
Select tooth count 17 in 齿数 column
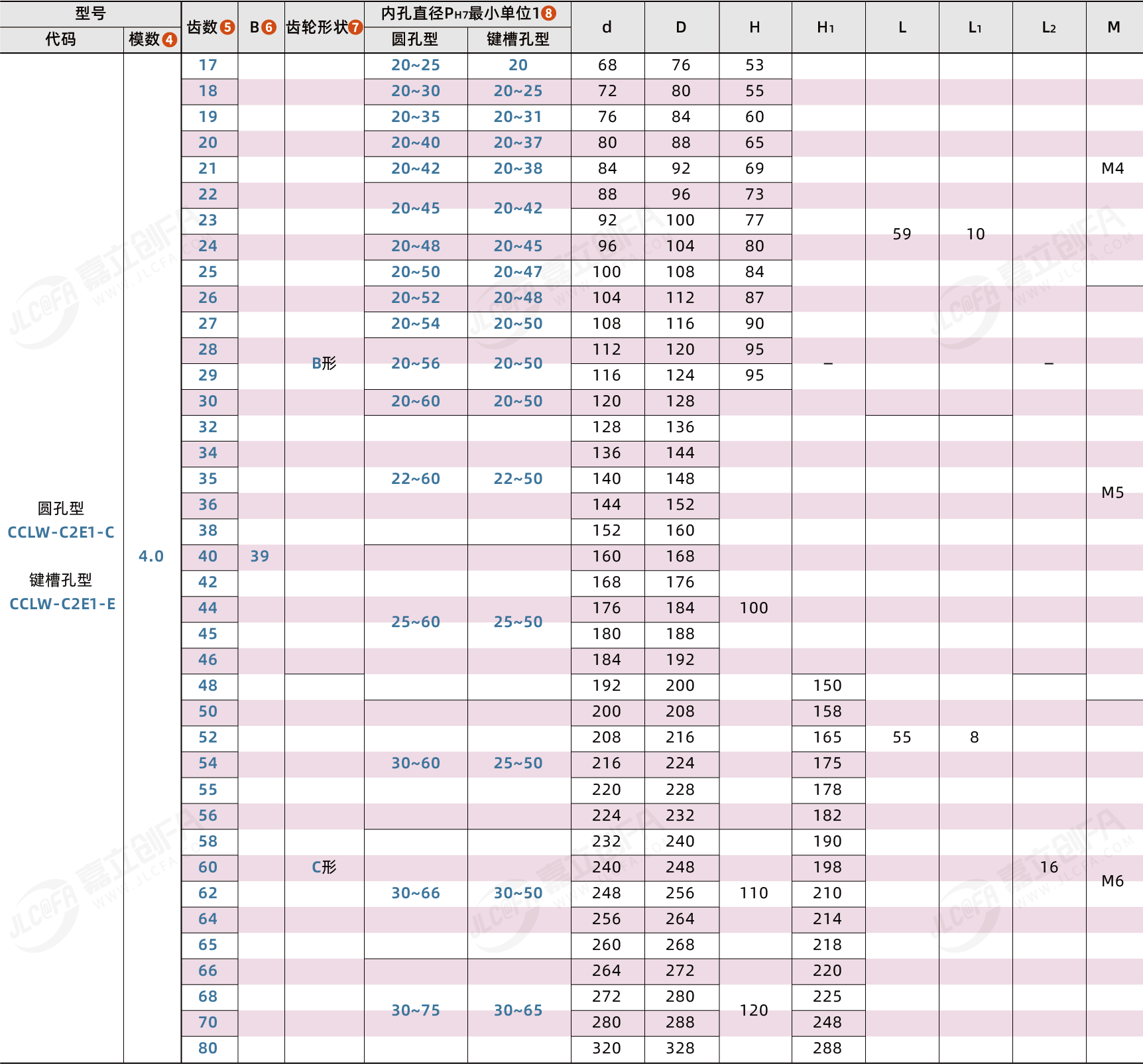(x=208, y=65)
